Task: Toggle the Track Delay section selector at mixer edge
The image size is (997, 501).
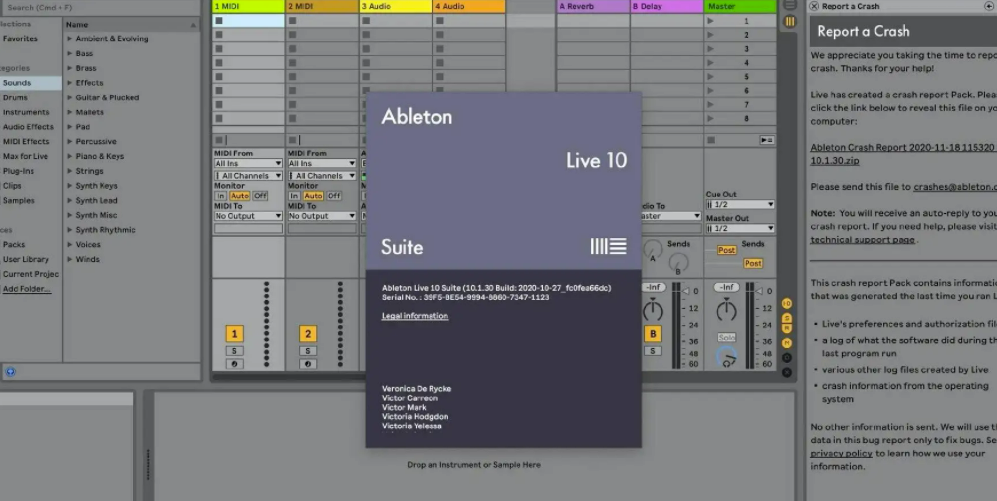Action: pos(787,357)
